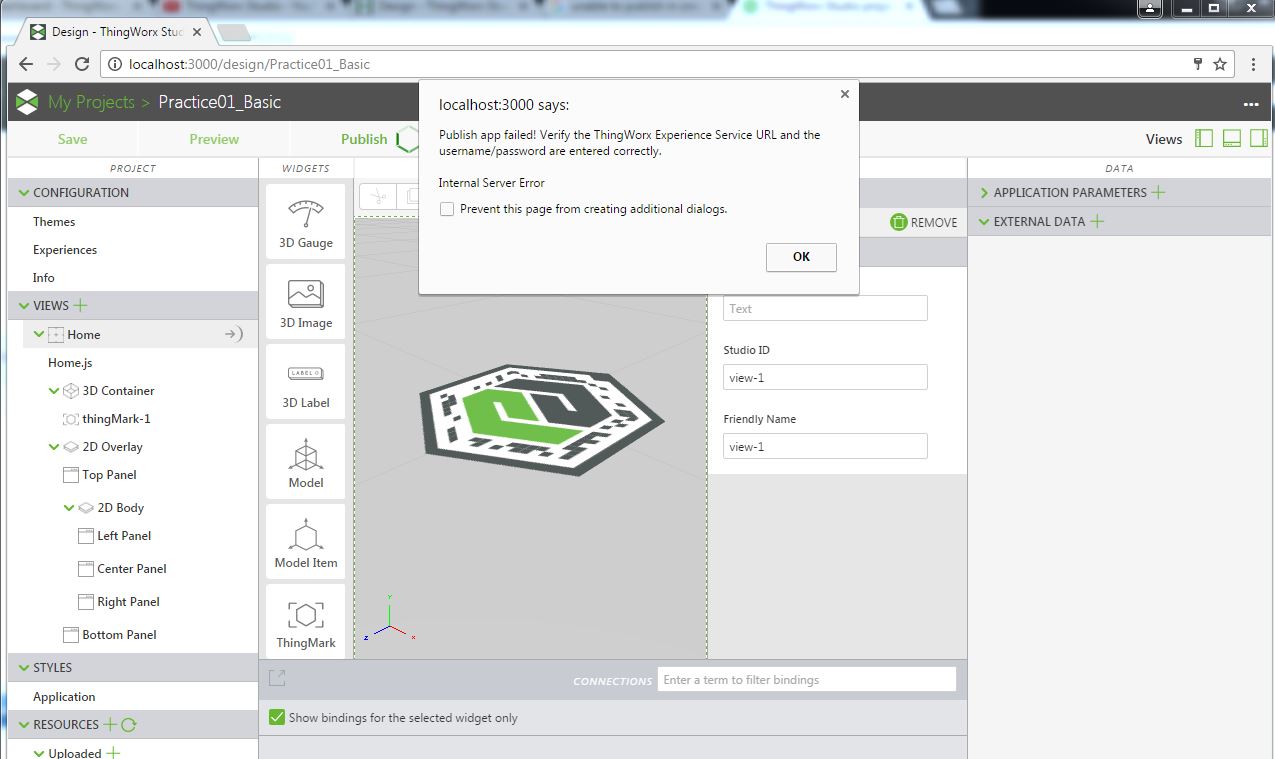Screen dimensions: 1275x759
Task: Select Left Panel in the tree
Action: pyautogui.click(x=124, y=536)
